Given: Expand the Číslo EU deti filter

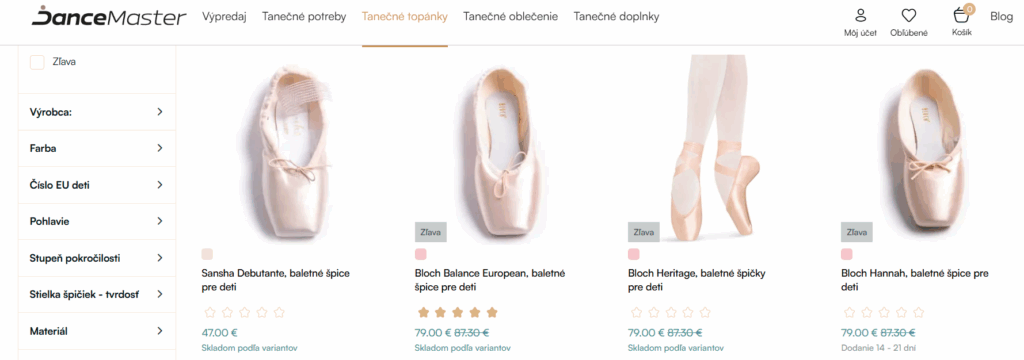Looking at the screenshot, I should point(97,185).
